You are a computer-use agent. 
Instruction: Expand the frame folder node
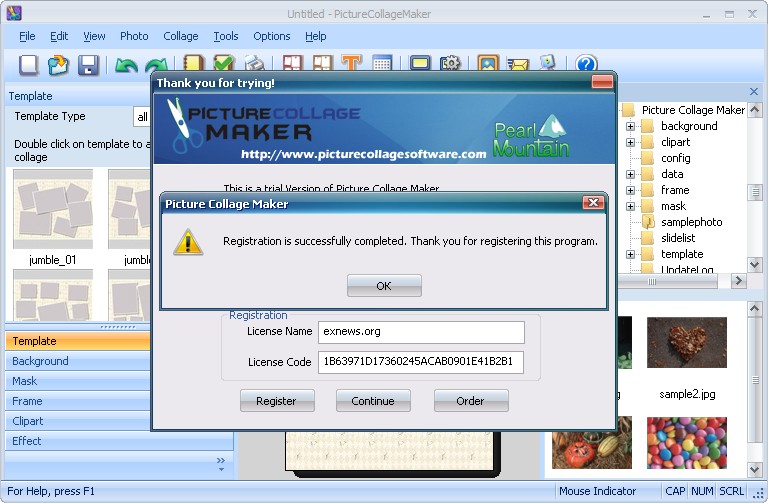pyautogui.click(x=630, y=191)
